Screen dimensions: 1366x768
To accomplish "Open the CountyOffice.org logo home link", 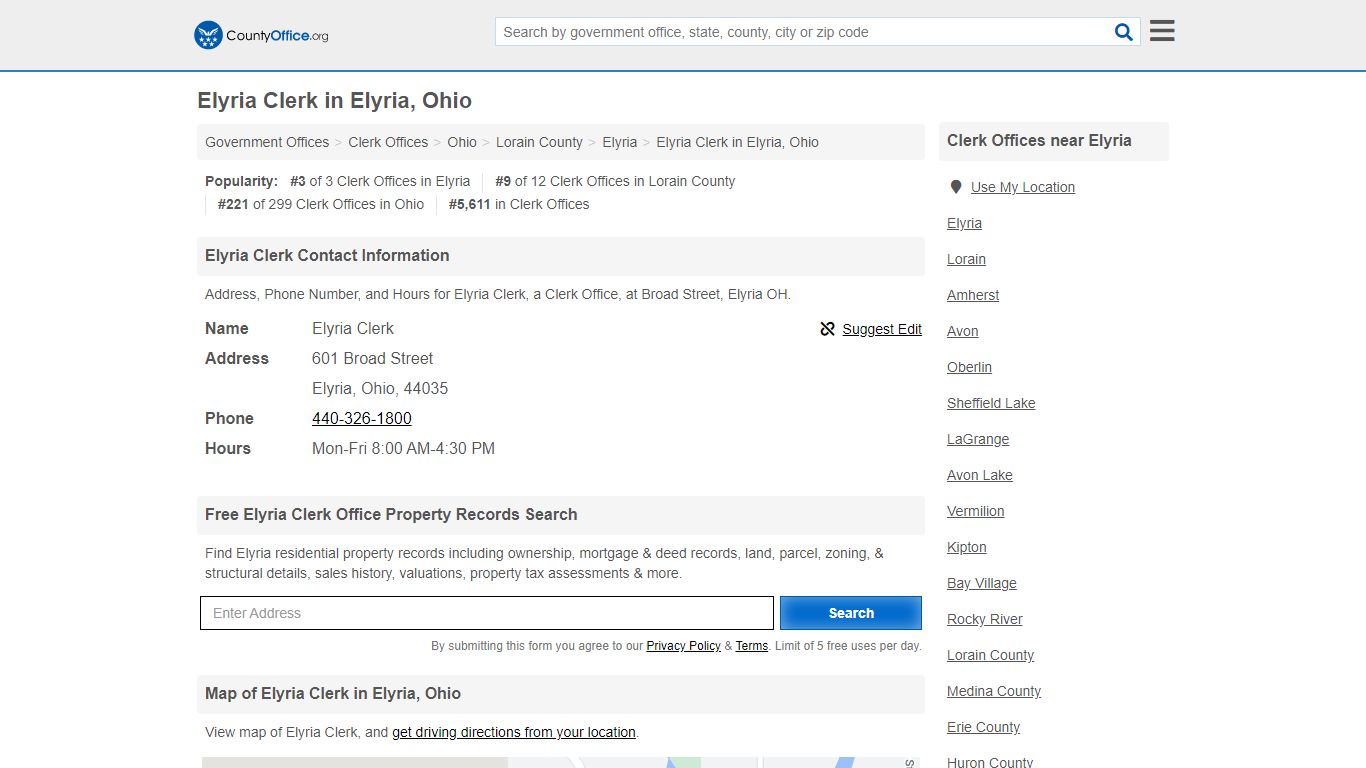I will pos(261,35).
